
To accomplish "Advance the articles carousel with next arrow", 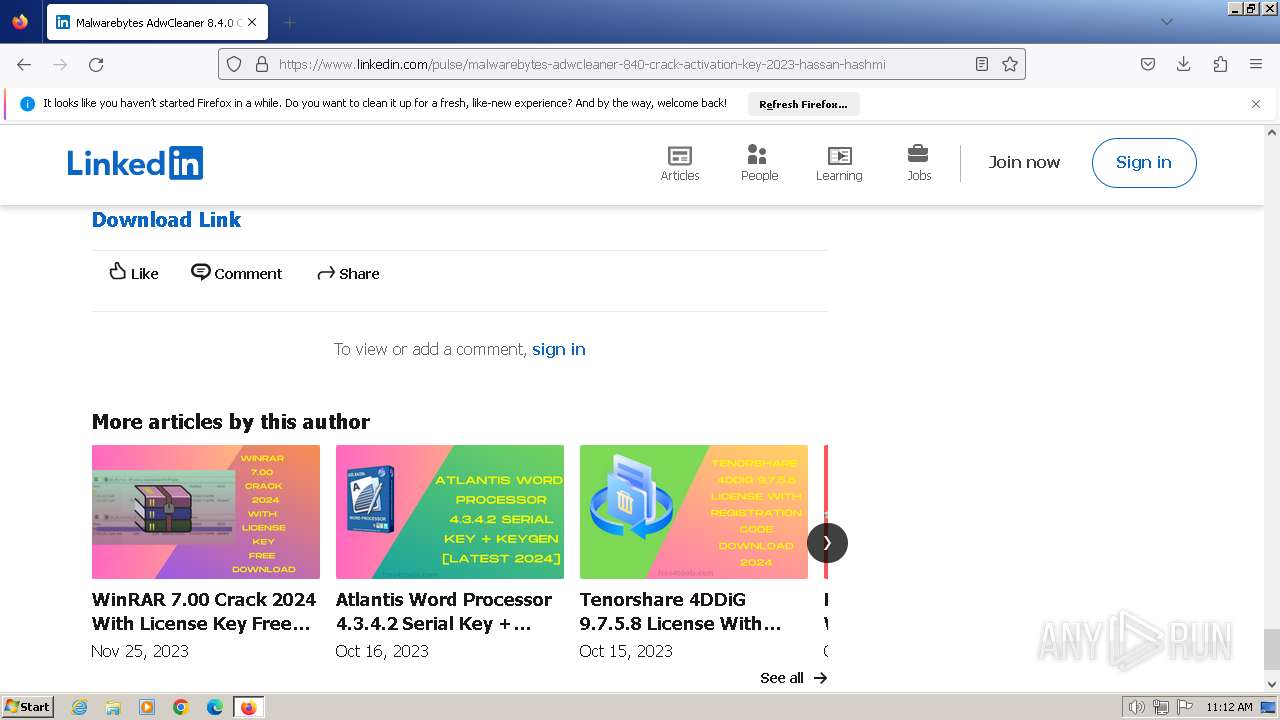I will [827, 543].
